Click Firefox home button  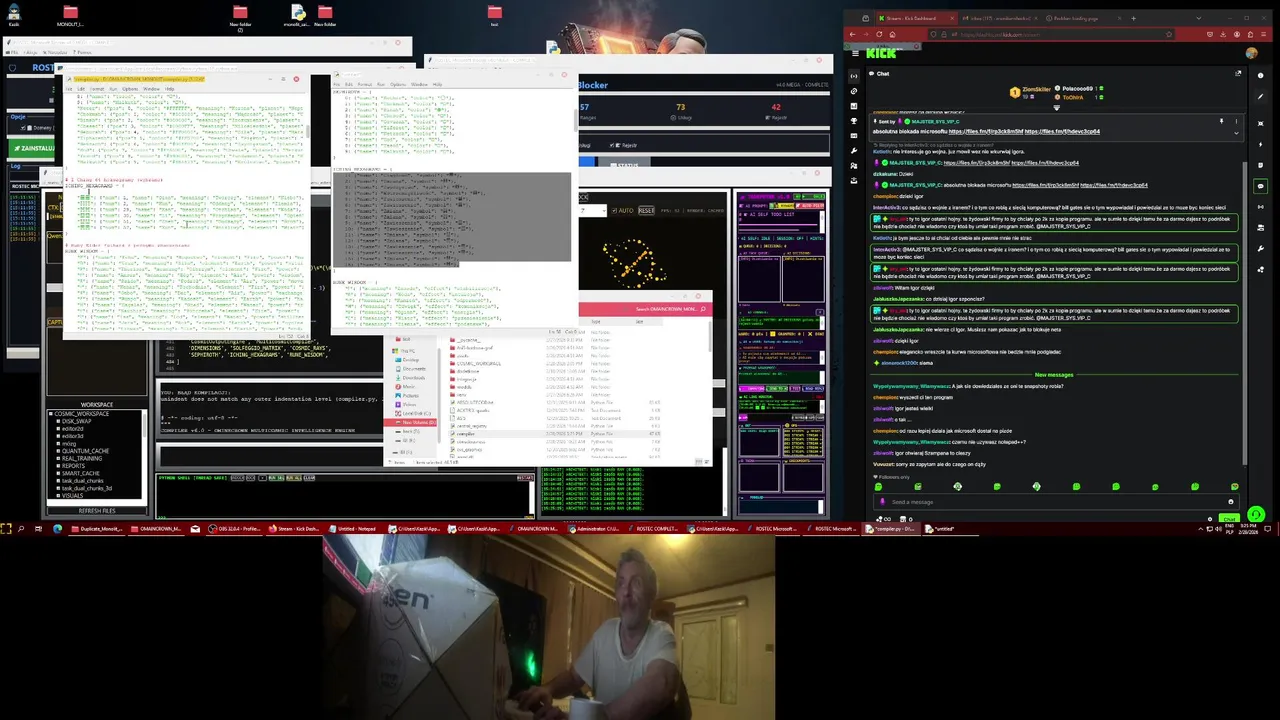click(892, 34)
